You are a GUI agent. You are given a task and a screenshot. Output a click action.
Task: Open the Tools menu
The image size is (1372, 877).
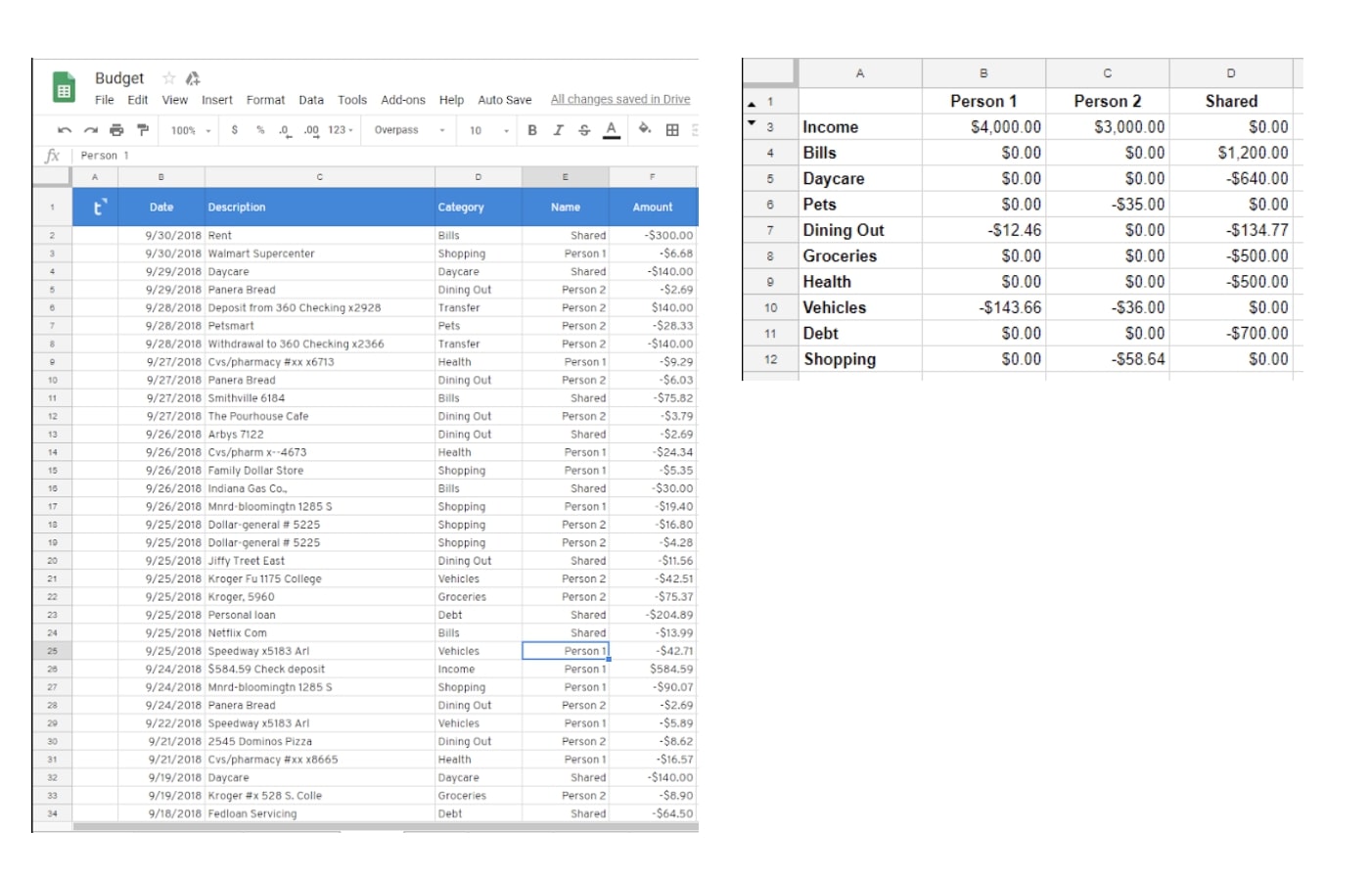[x=352, y=100]
